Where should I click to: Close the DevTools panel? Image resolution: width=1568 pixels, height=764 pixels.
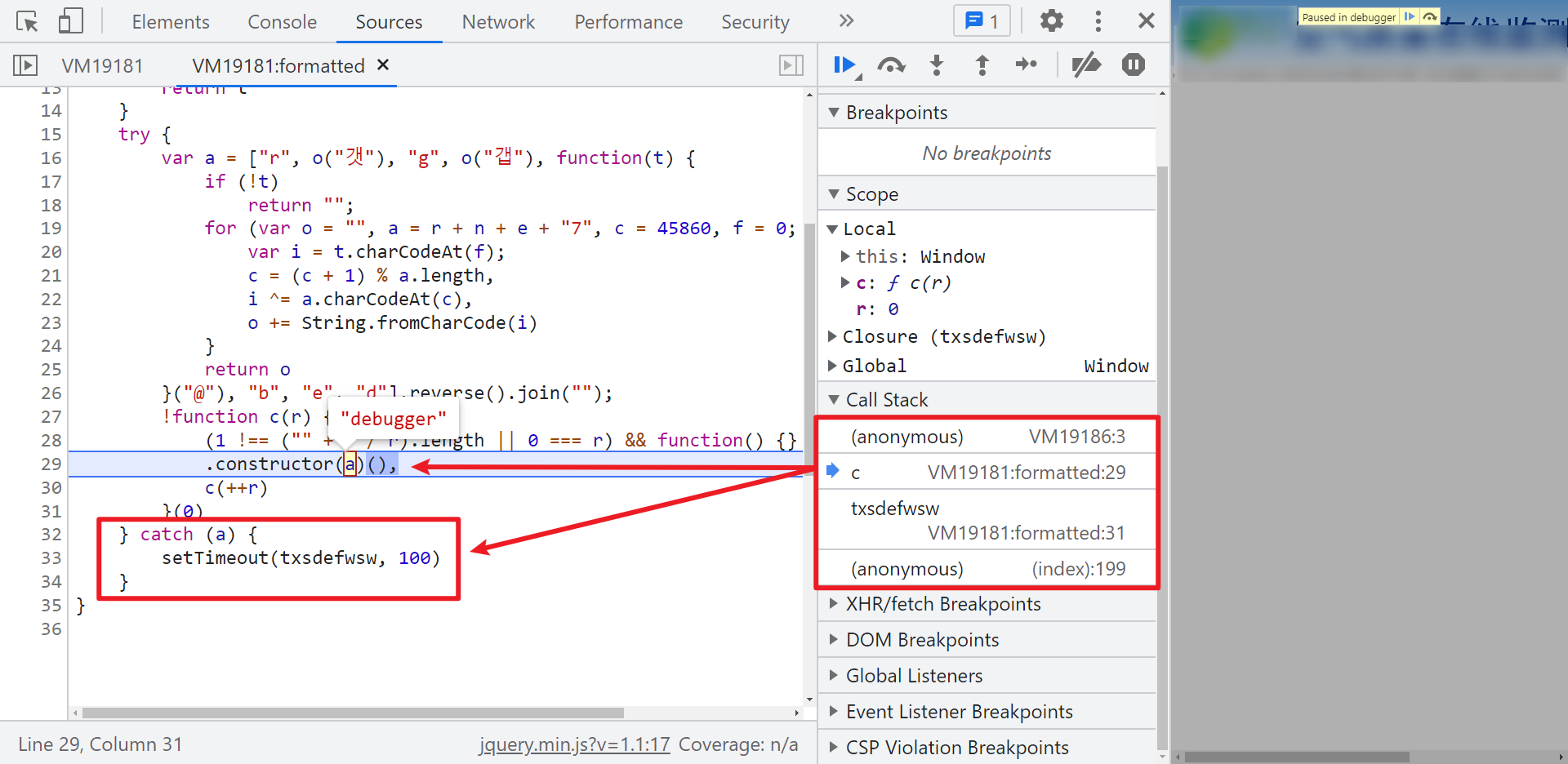tap(1147, 21)
